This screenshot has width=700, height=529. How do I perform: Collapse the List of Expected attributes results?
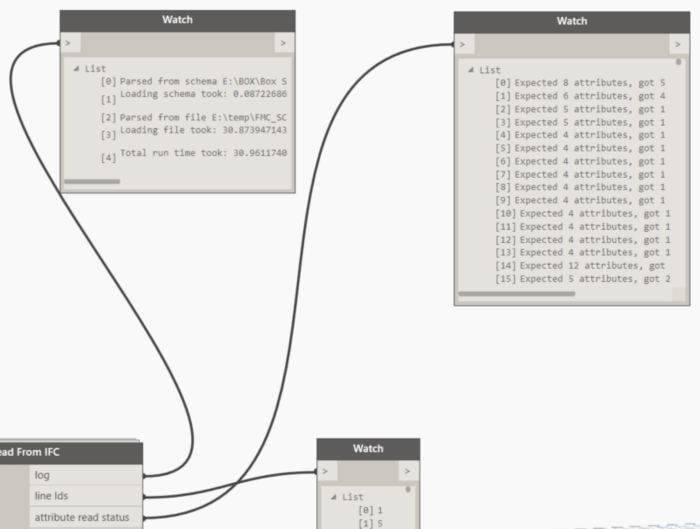(x=471, y=71)
